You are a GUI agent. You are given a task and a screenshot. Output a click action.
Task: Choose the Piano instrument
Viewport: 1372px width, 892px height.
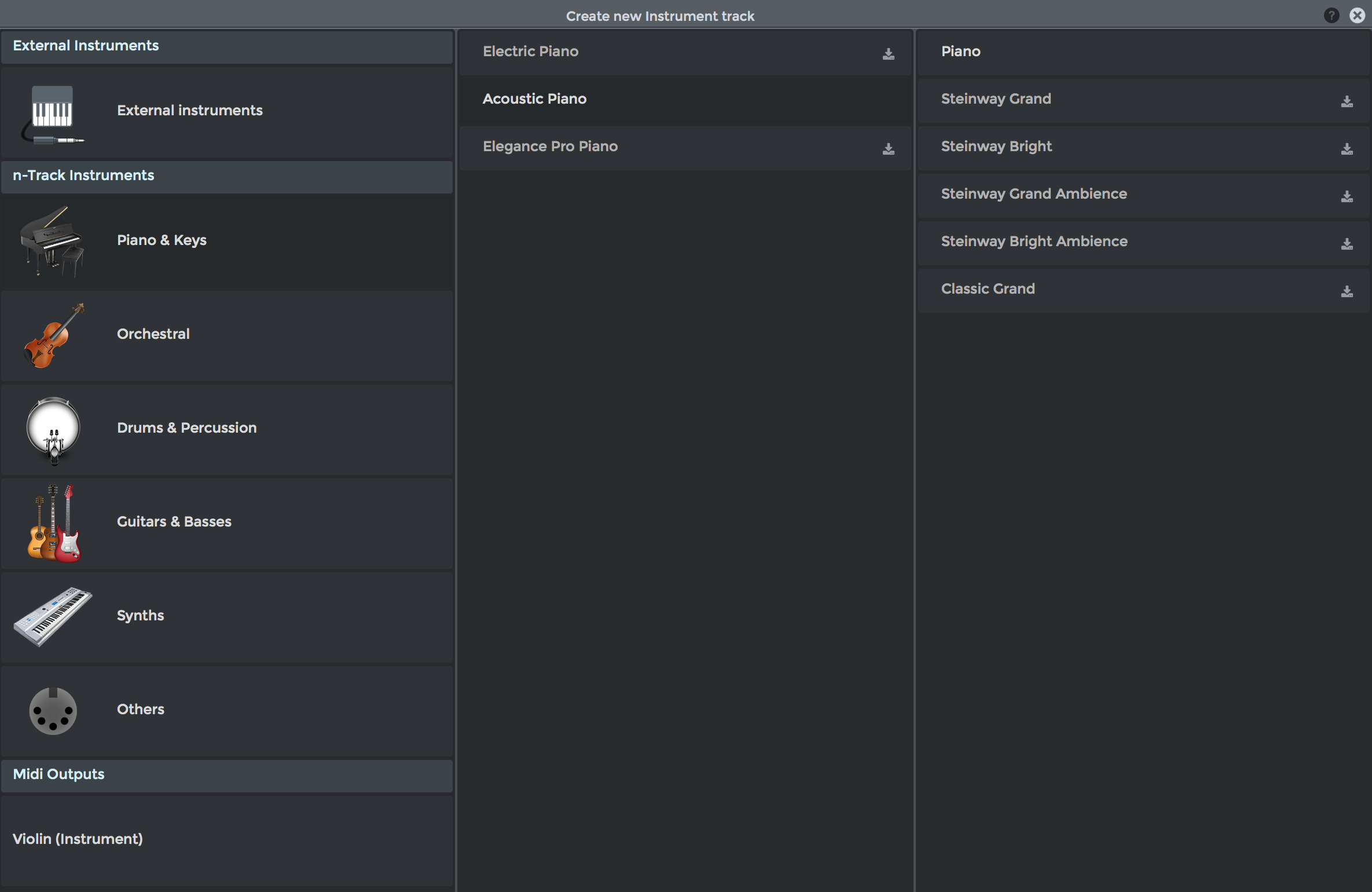click(1144, 52)
